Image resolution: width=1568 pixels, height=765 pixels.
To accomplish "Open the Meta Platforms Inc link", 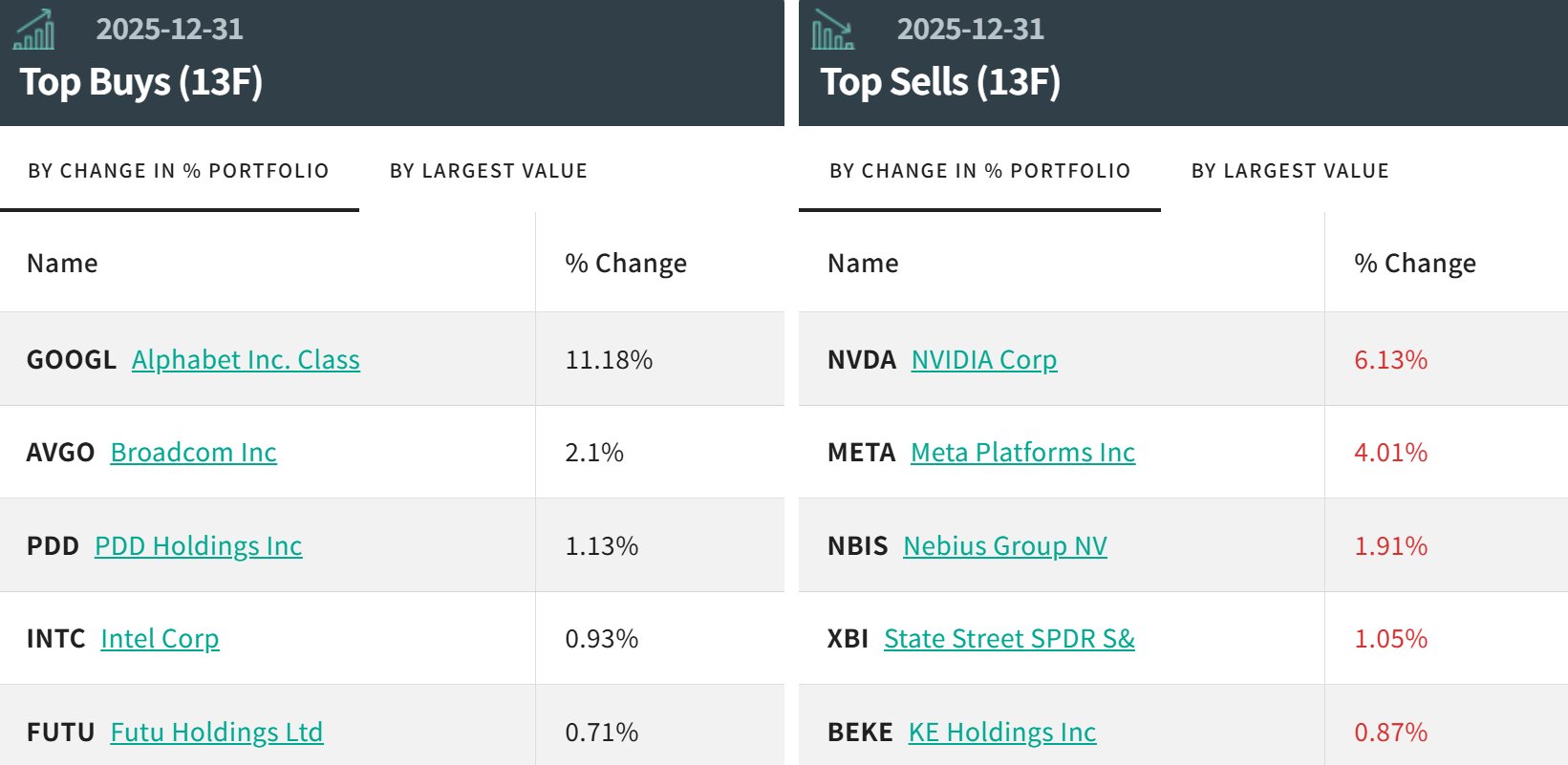I will [1022, 453].
